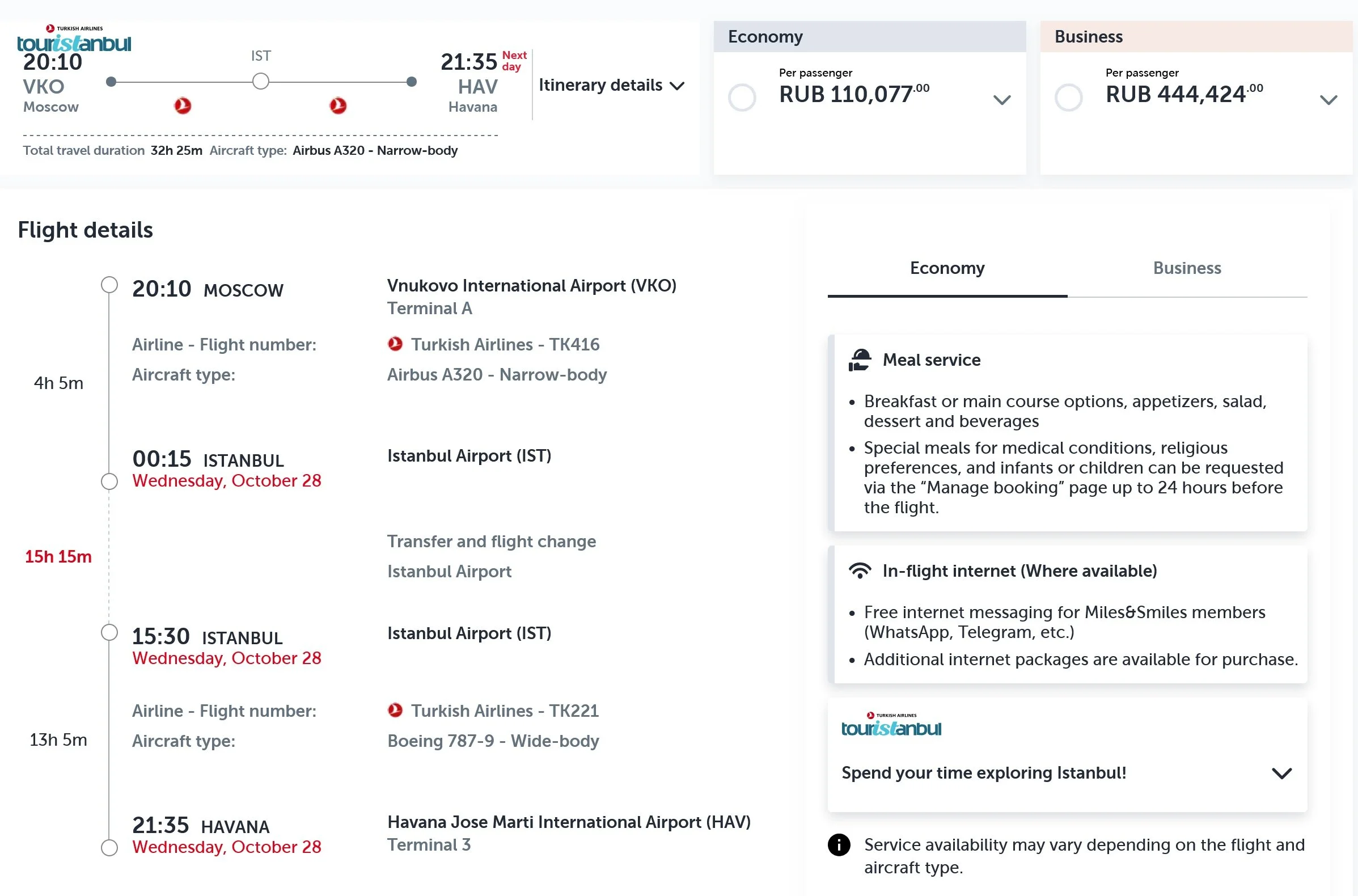Screen dimensions: 1358x896
Task: Click the 20:10 Moscow departure timeline node
Action: [x=109, y=285]
